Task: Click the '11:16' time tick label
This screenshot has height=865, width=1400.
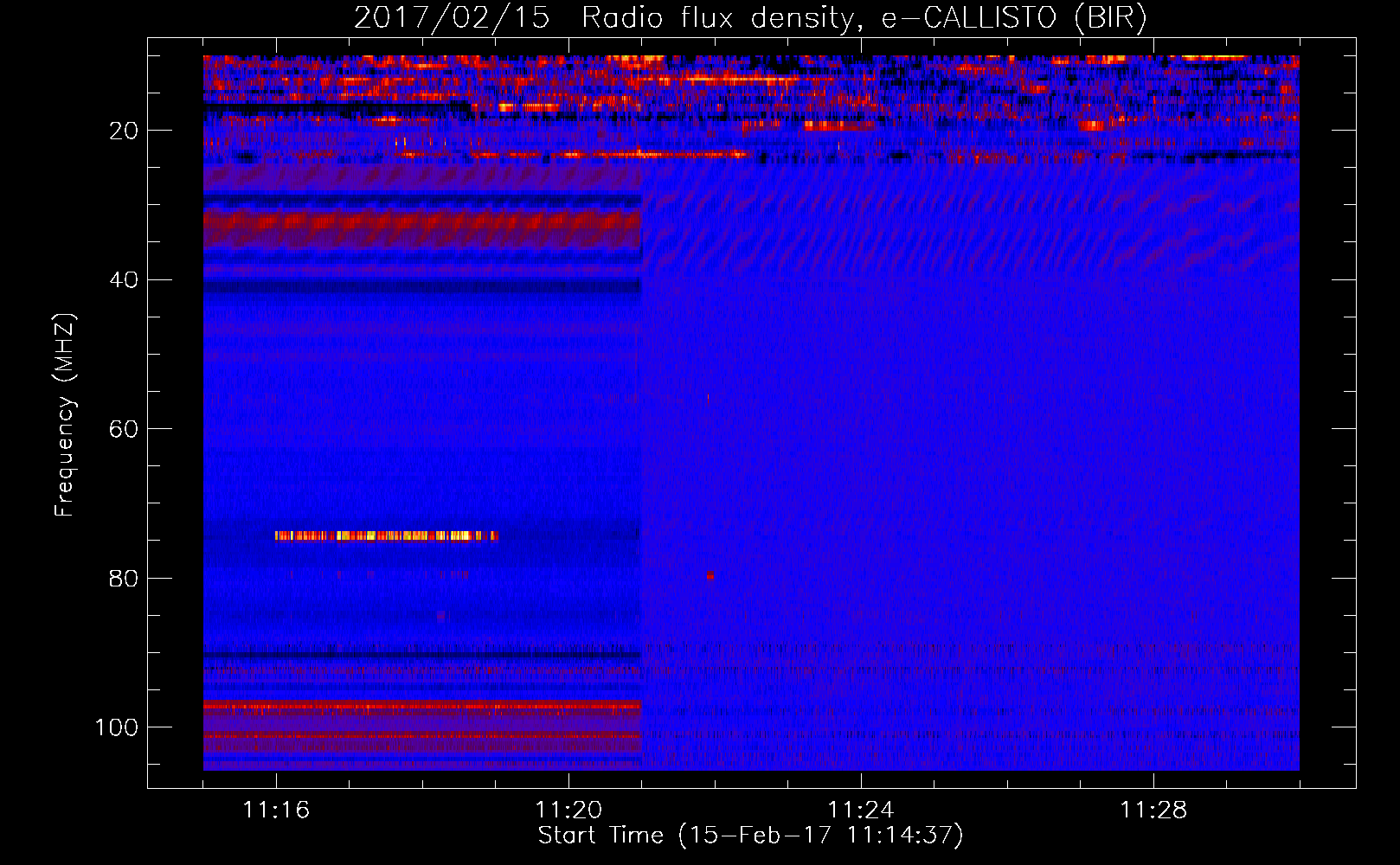Action: point(276,810)
